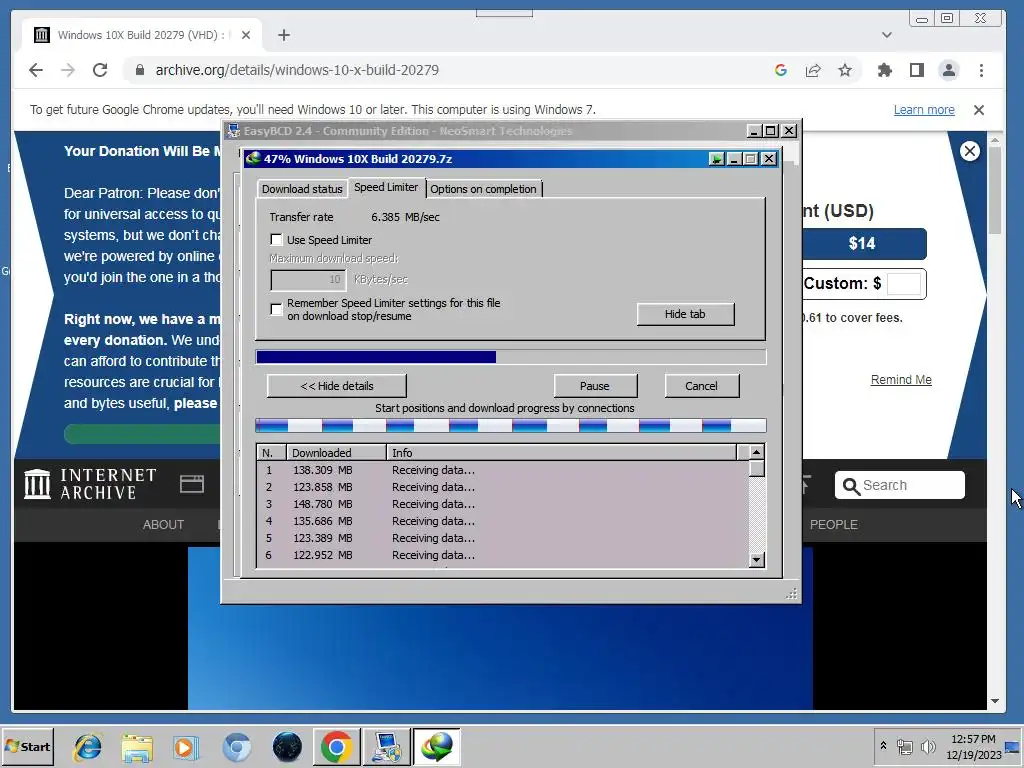Open PEOPLE in the archive navigation
The image size is (1024, 768).
coord(833,524)
